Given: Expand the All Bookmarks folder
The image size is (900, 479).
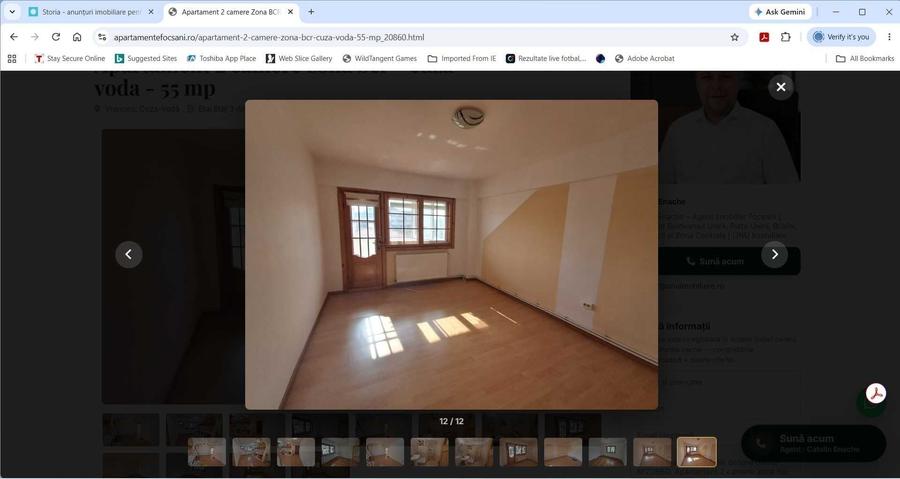Looking at the screenshot, I should [865, 59].
